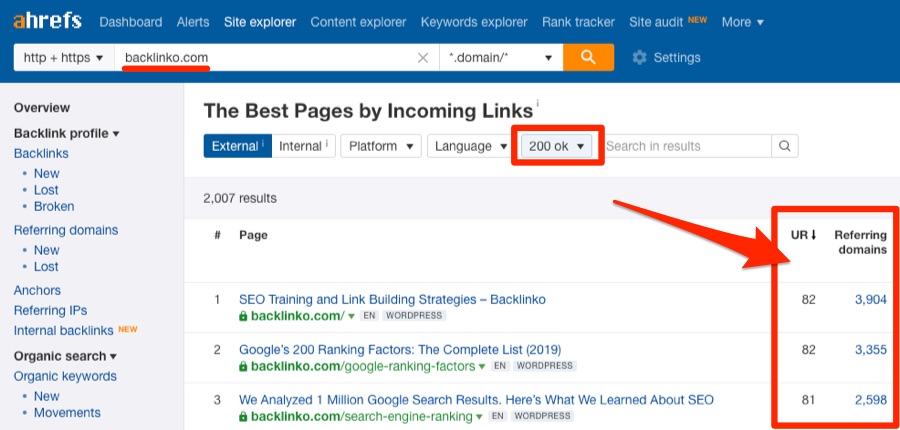Open Referring IPs in the sidebar

(51, 311)
